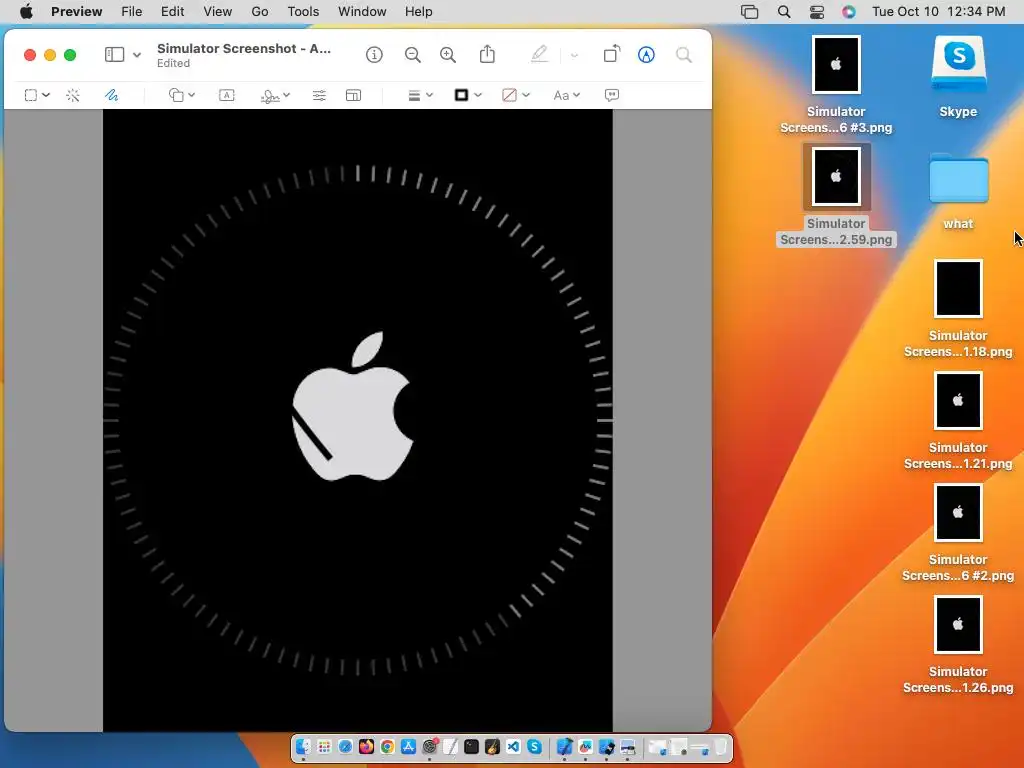Select Simulator Screens...6 #2.png desktop file

(x=958, y=533)
